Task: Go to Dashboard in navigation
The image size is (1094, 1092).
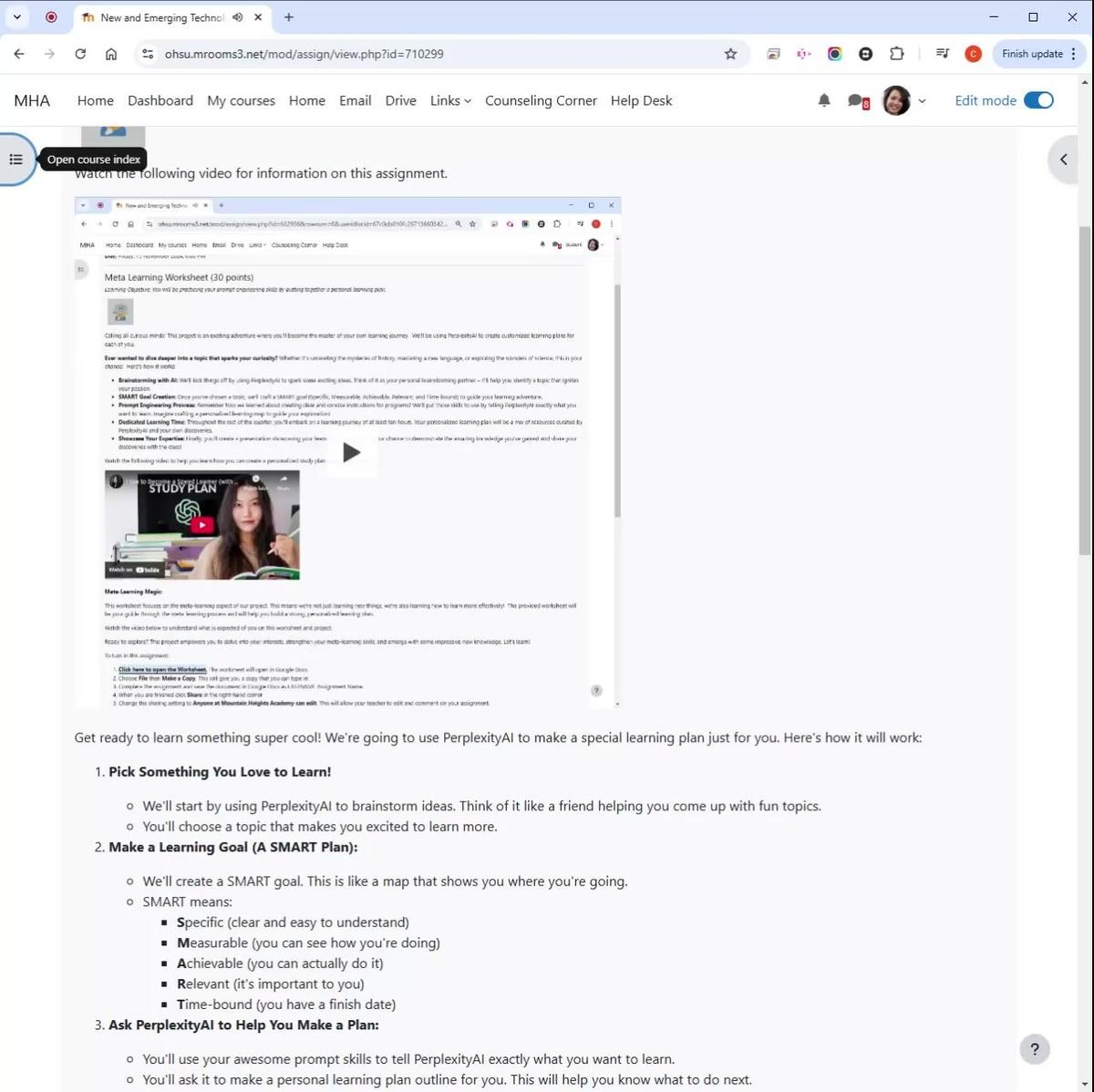Action: point(160,100)
